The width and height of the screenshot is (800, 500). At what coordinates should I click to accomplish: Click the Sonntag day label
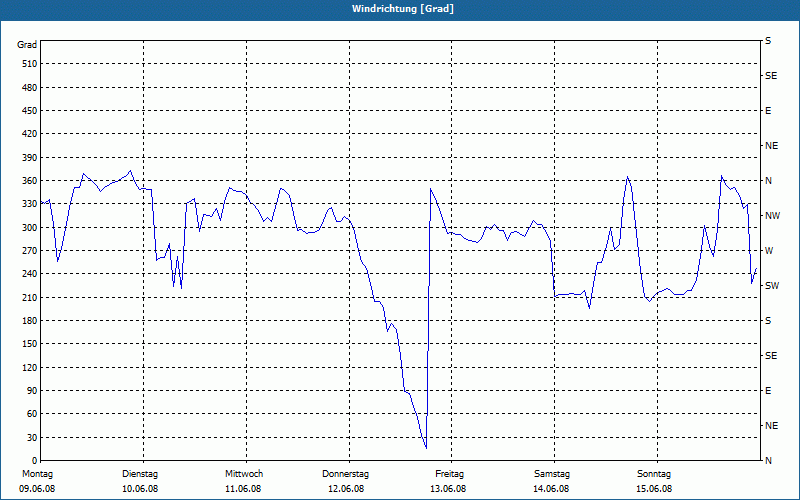(x=654, y=474)
